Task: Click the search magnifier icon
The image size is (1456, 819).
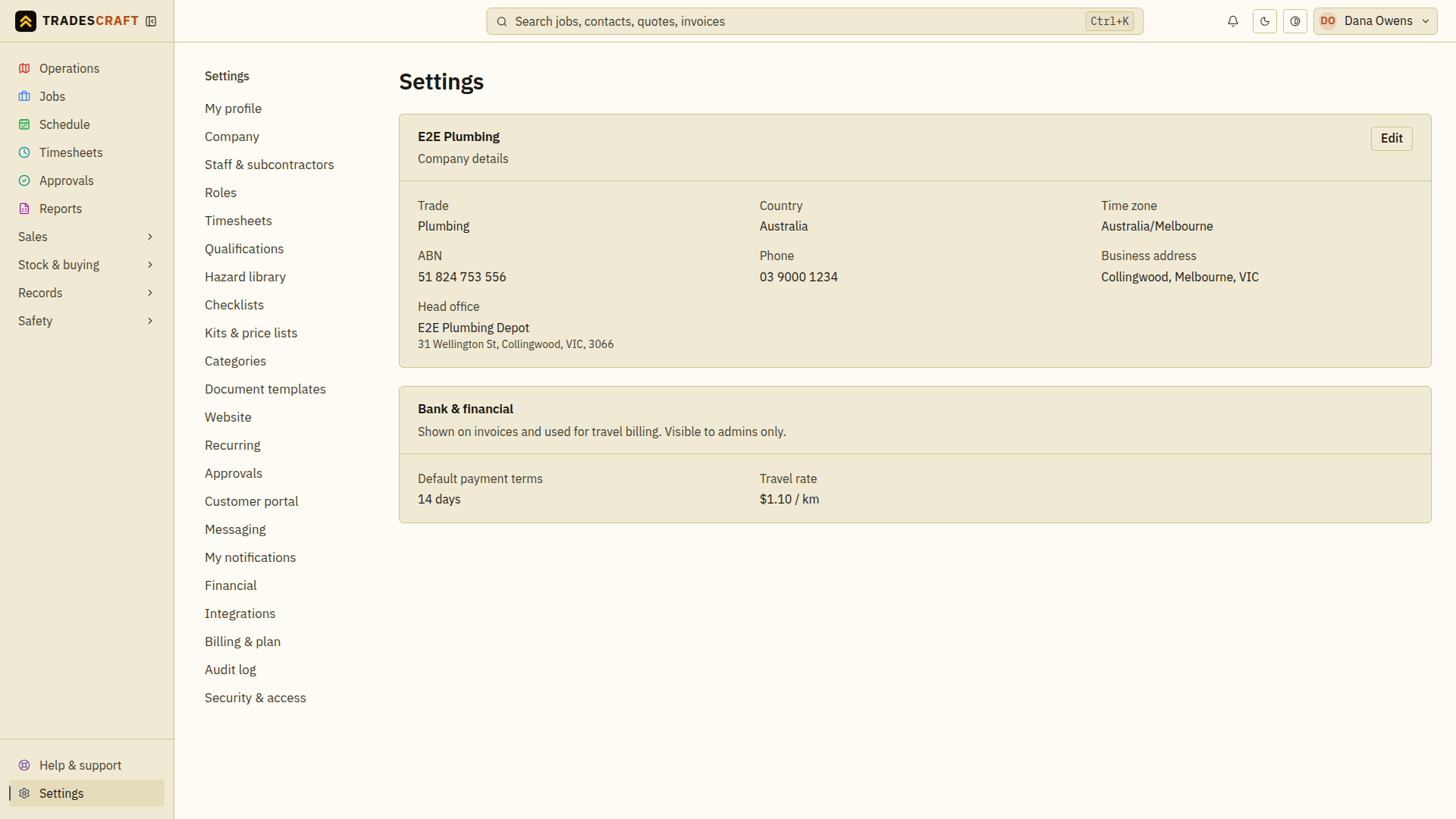Action: (x=502, y=21)
